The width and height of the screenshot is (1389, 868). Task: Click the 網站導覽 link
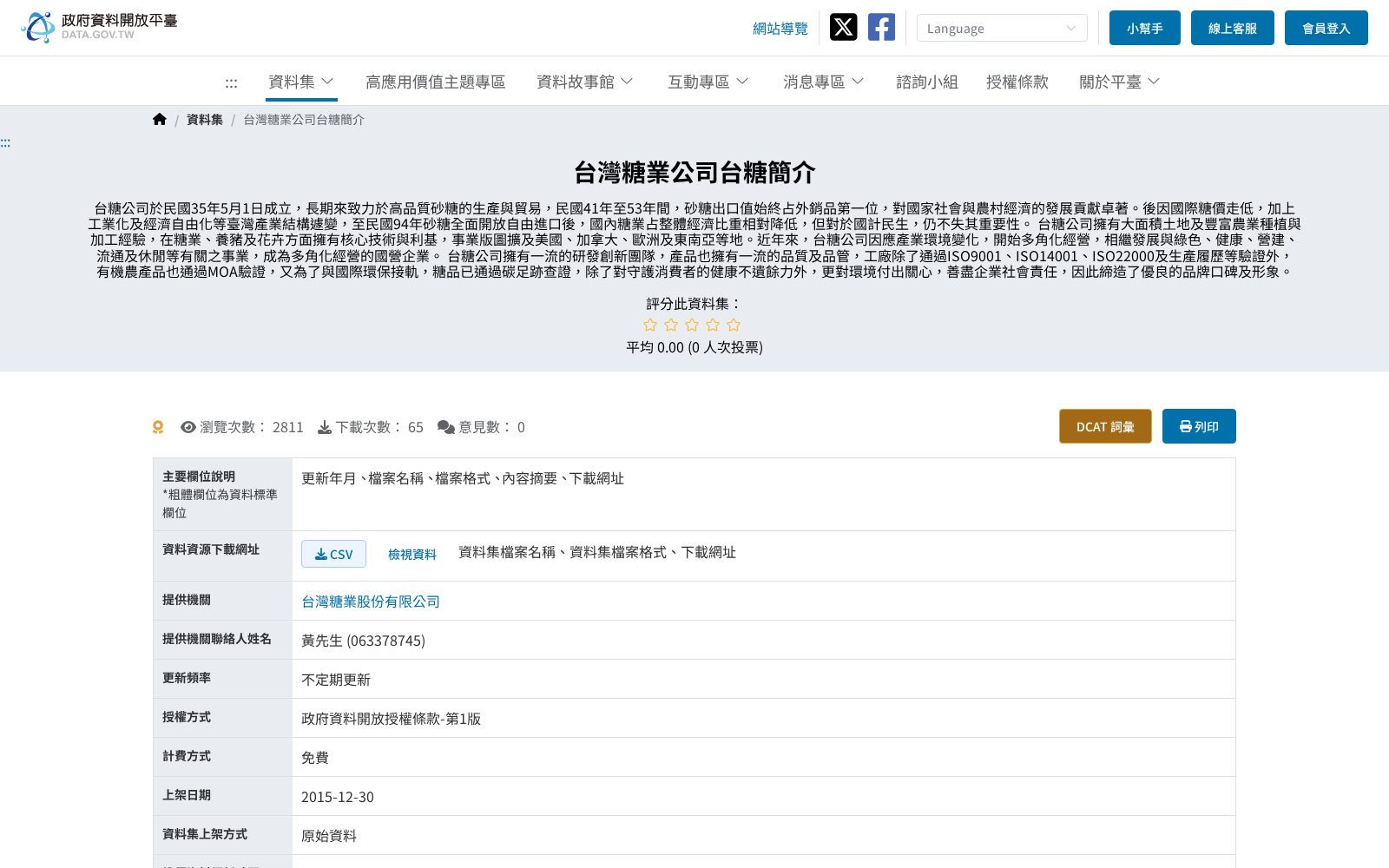(780, 29)
